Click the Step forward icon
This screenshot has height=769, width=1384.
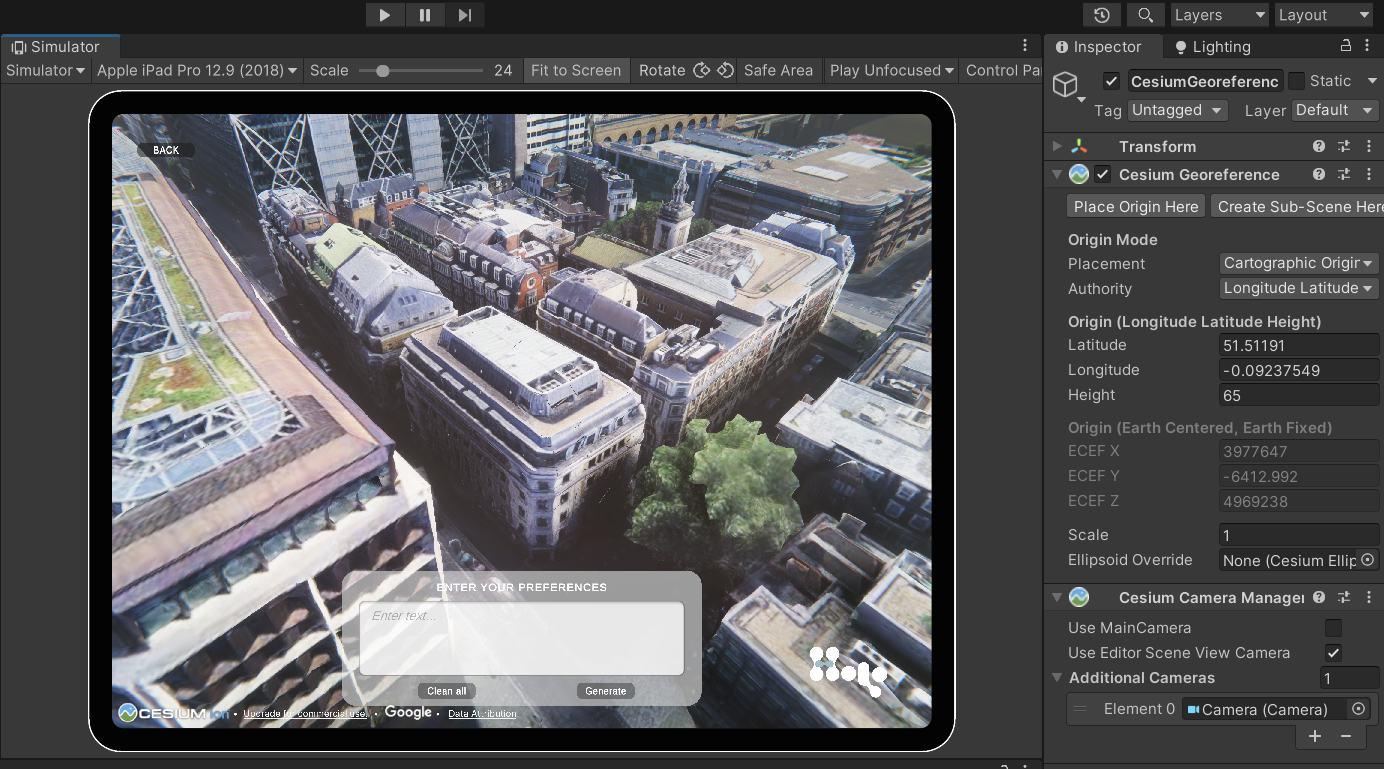pyautogui.click(x=465, y=15)
